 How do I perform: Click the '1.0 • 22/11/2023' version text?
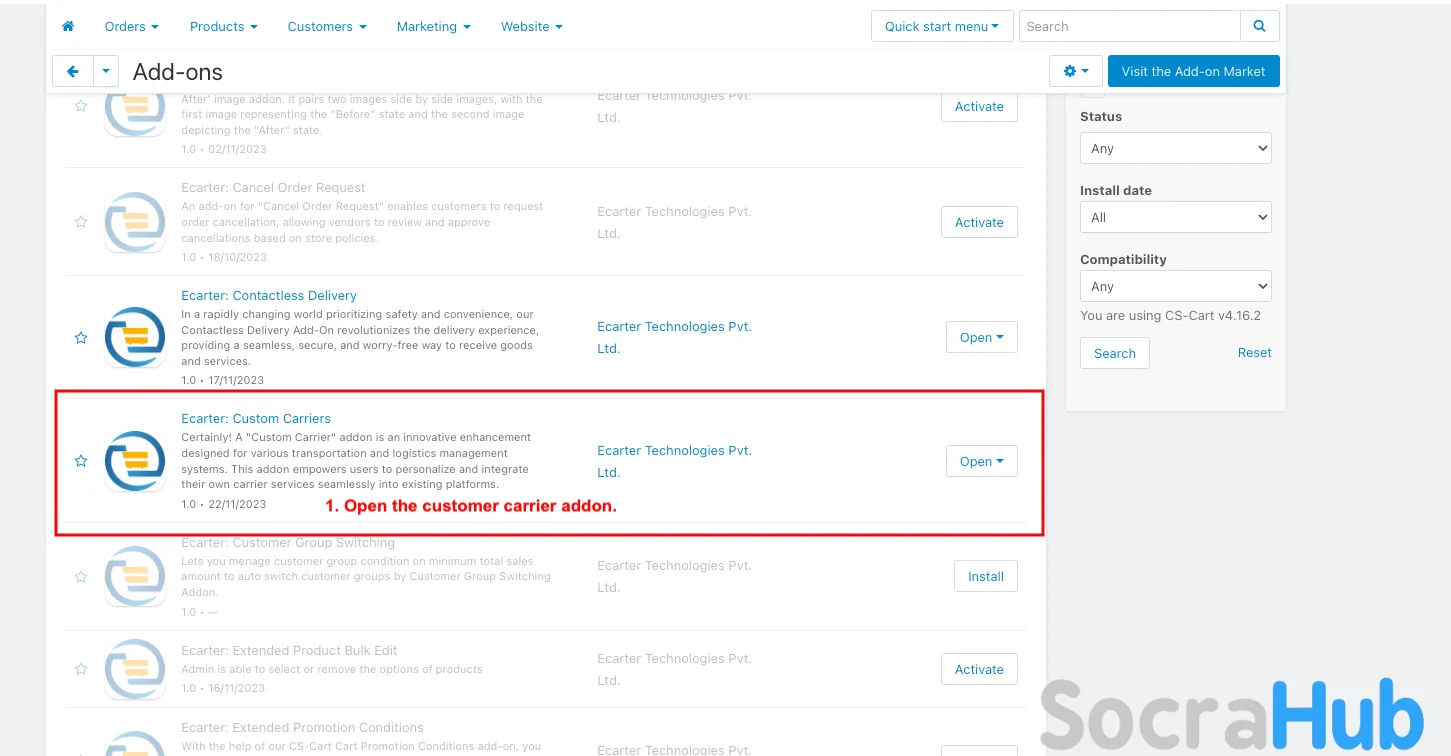(x=224, y=504)
